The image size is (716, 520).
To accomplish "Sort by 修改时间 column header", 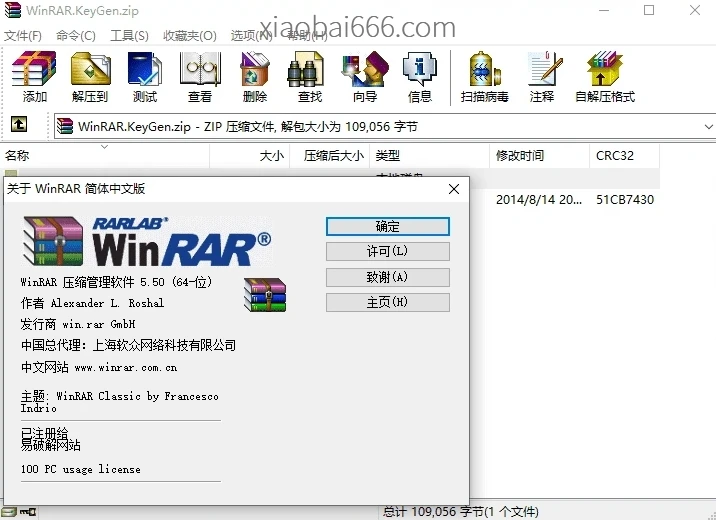I will (539, 156).
